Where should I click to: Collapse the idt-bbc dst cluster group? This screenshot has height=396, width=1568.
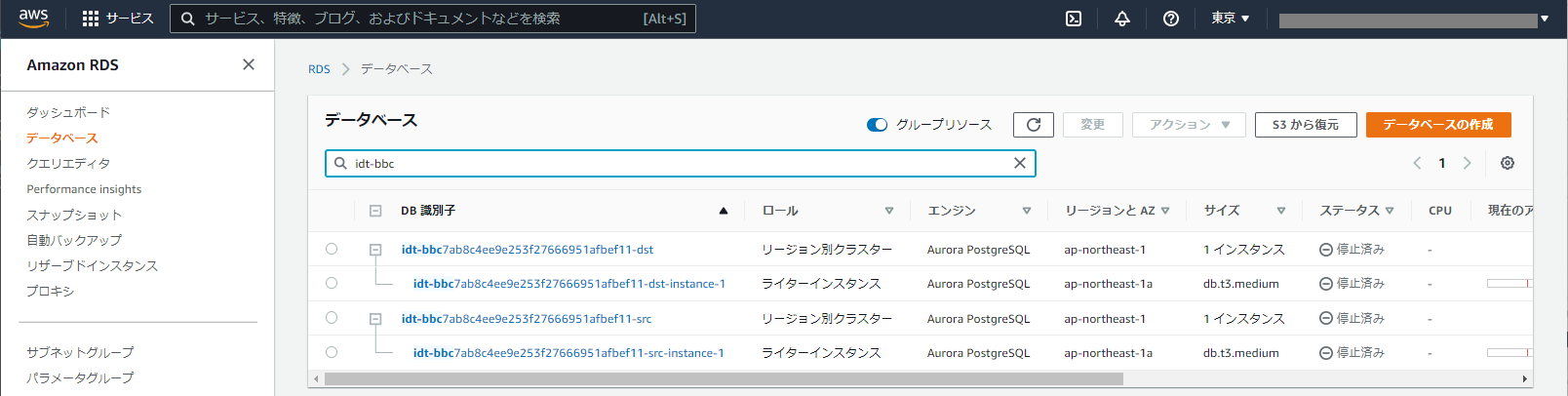[x=375, y=250]
